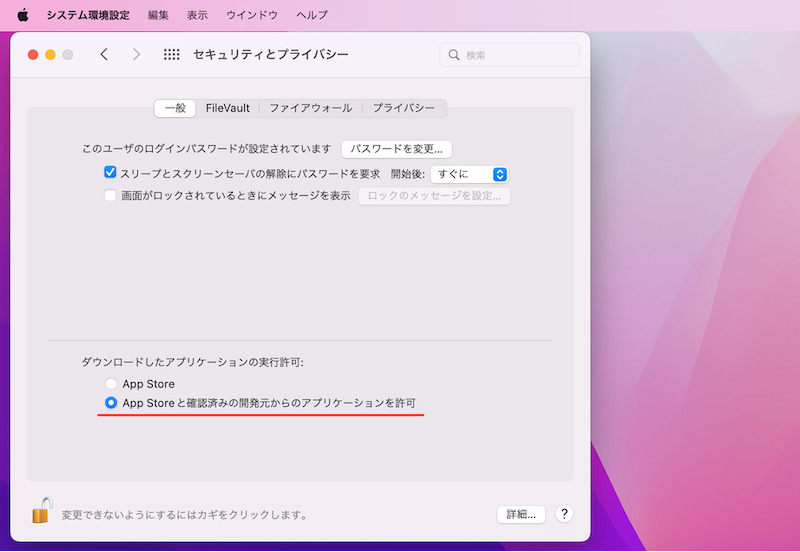Click the 詳細 button
800x552 pixels.
coord(521,514)
